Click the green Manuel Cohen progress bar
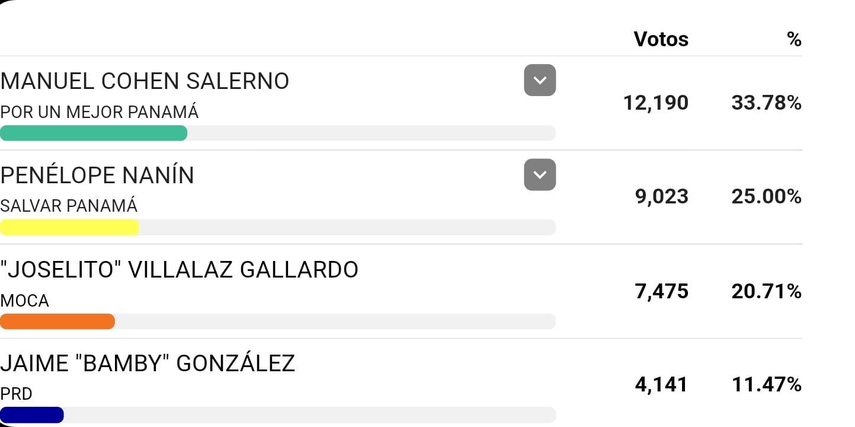The height and width of the screenshot is (427, 855). point(94,133)
